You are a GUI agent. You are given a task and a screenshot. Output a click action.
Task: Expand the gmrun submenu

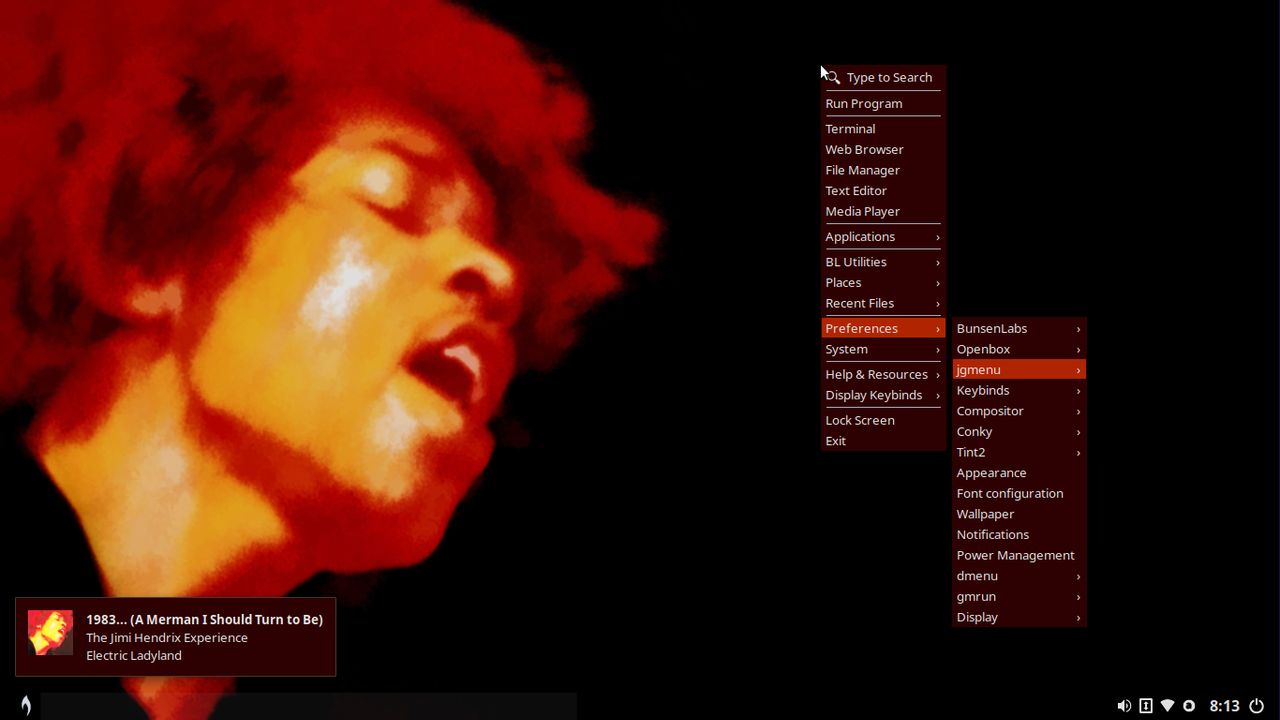pos(1019,596)
